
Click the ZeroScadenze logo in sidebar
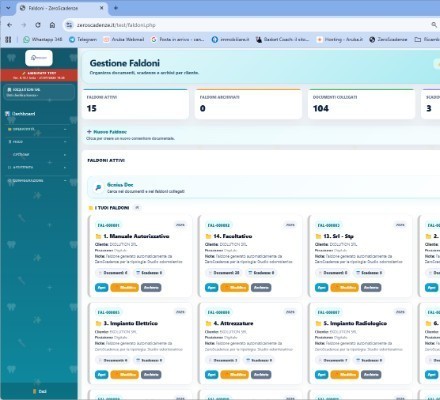click(39, 58)
